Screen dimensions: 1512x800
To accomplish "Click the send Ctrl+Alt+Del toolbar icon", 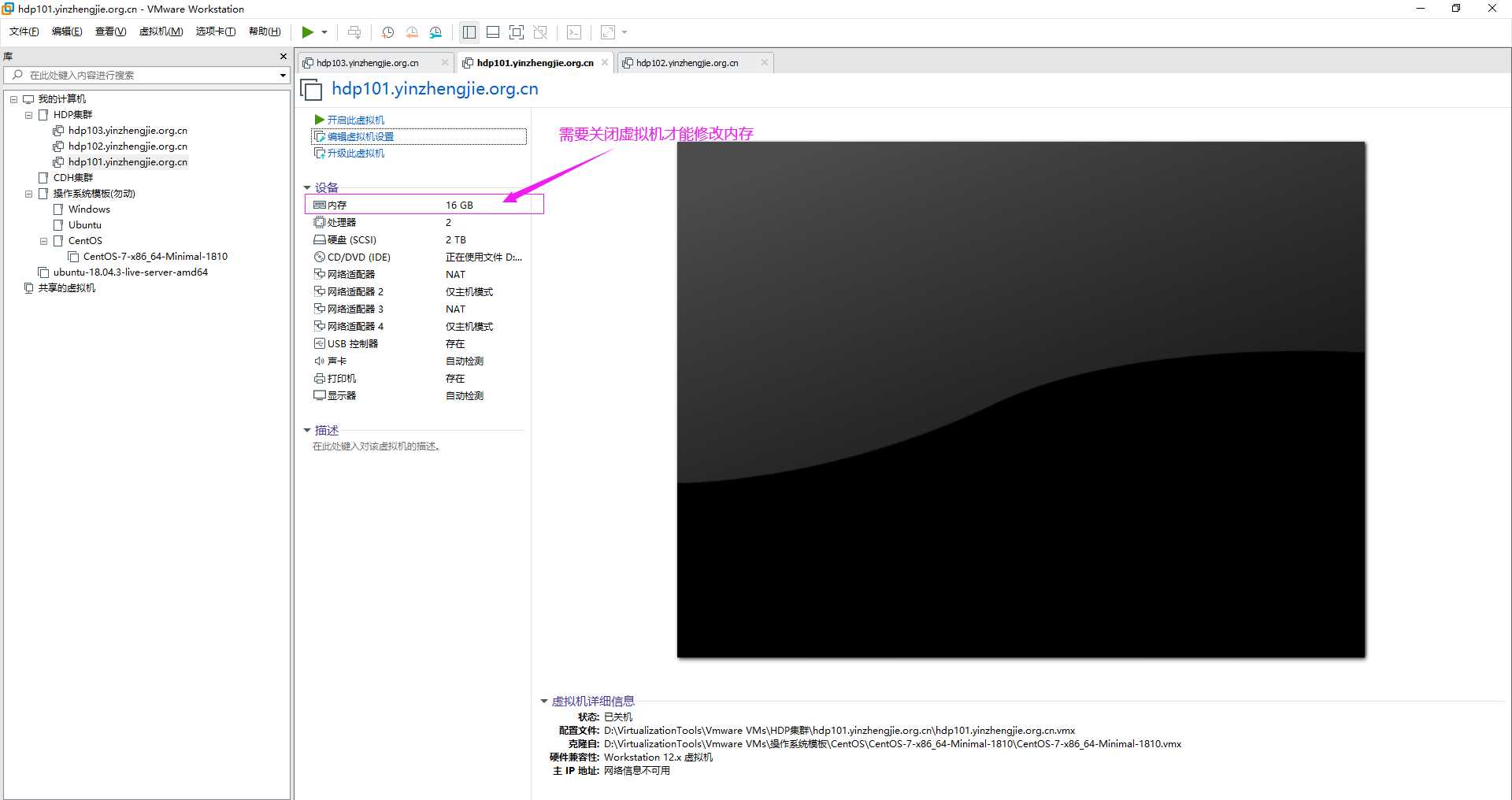I will point(354,32).
